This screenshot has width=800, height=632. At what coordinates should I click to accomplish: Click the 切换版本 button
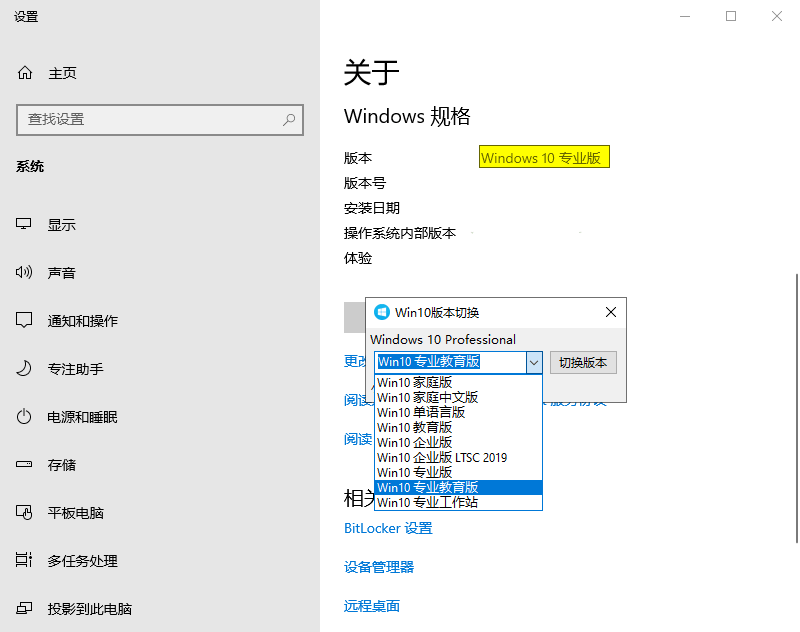(583, 362)
